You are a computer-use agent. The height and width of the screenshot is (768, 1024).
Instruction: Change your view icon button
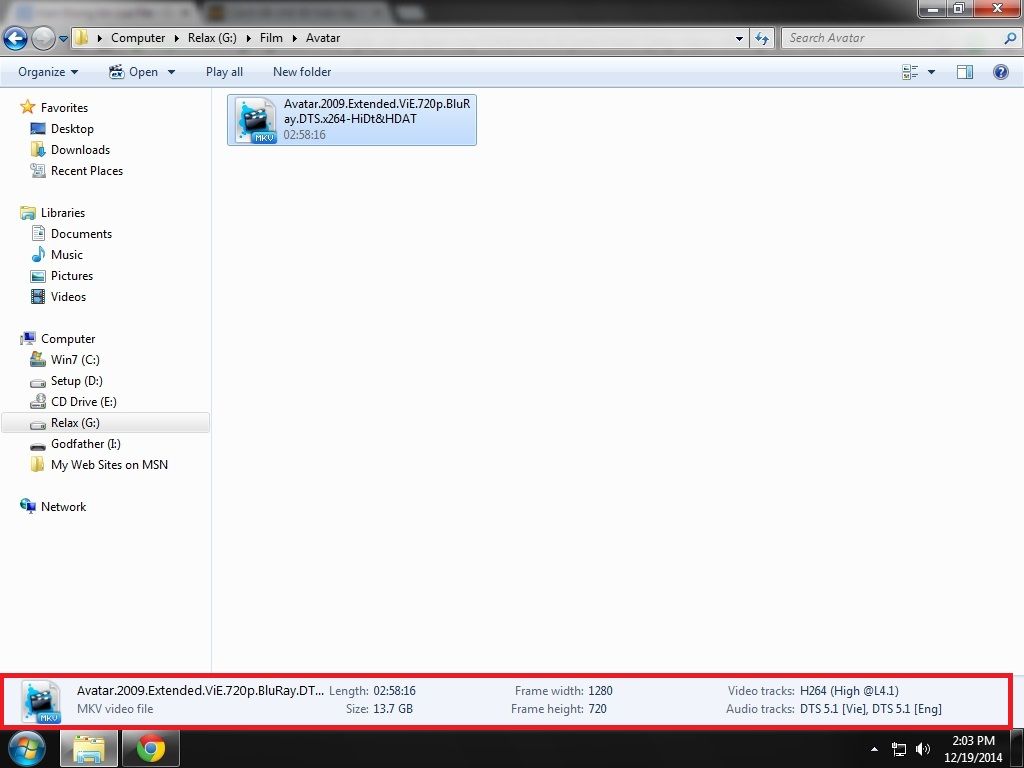pyautogui.click(x=910, y=72)
